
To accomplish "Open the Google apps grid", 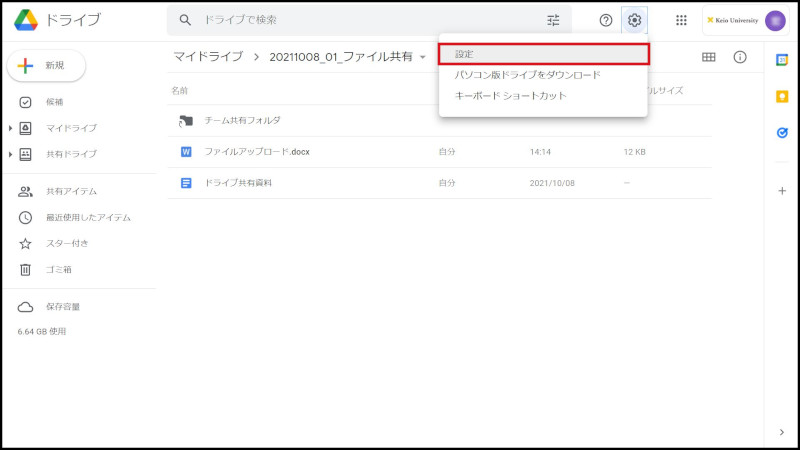I will pyautogui.click(x=681, y=20).
